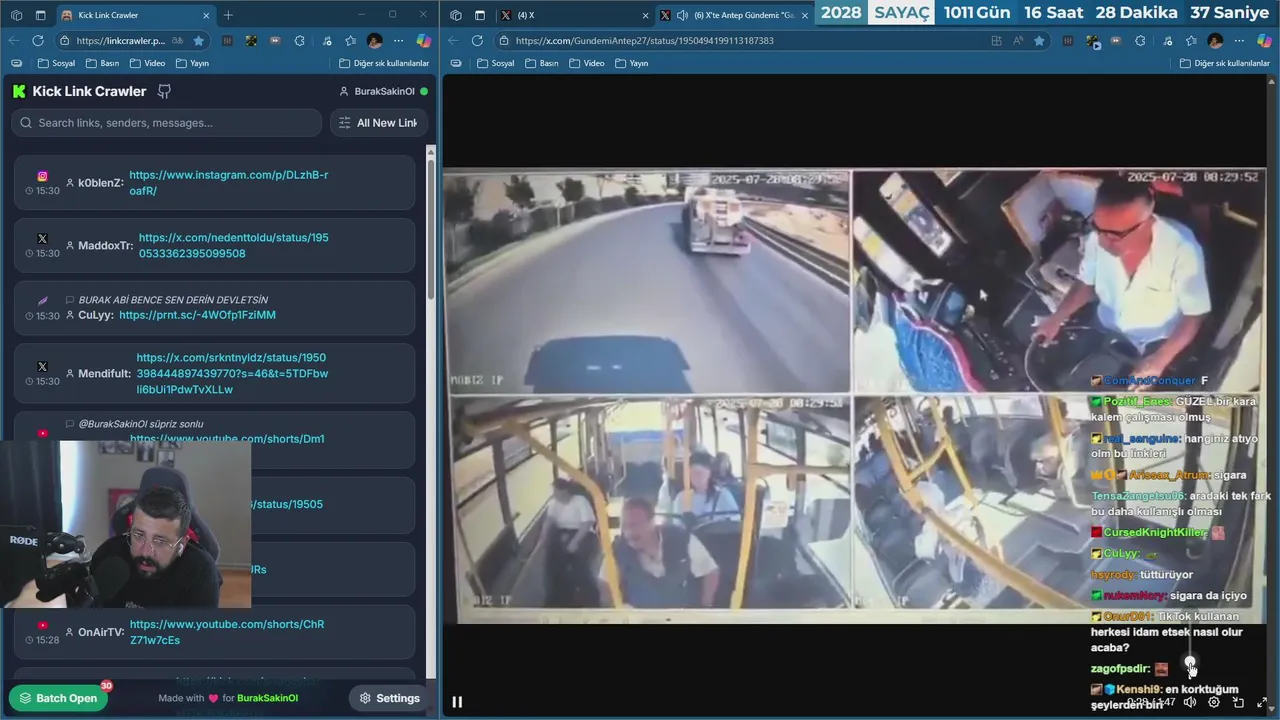Open workspaces icon in X window
This screenshot has width=1280, height=720.
pos(456,15)
